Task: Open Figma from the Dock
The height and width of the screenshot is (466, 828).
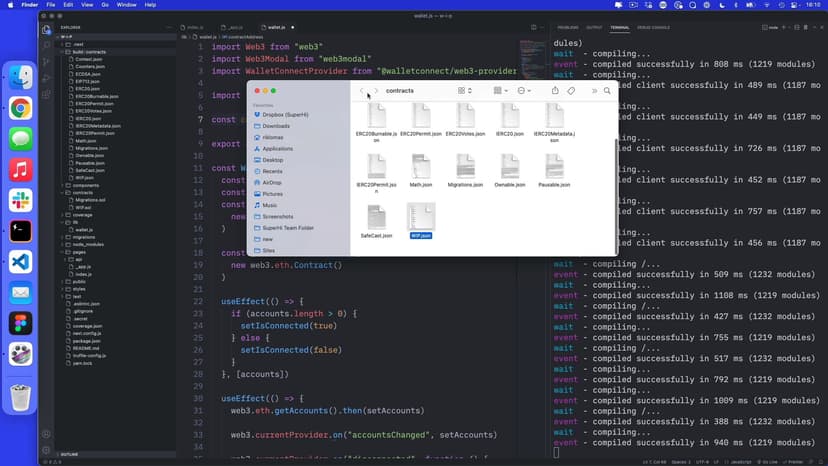Action: (20, 323)
